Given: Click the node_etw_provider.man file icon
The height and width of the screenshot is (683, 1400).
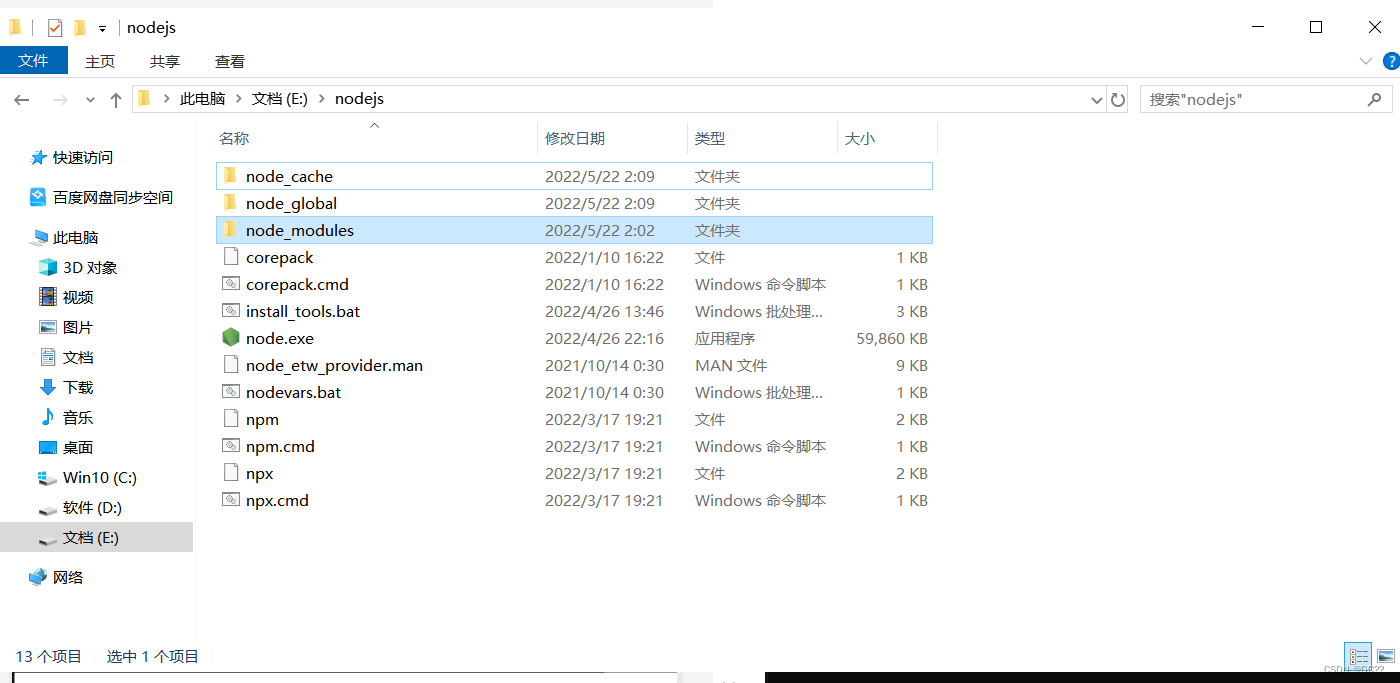Looking at the screenshot, I should point(231,365).
